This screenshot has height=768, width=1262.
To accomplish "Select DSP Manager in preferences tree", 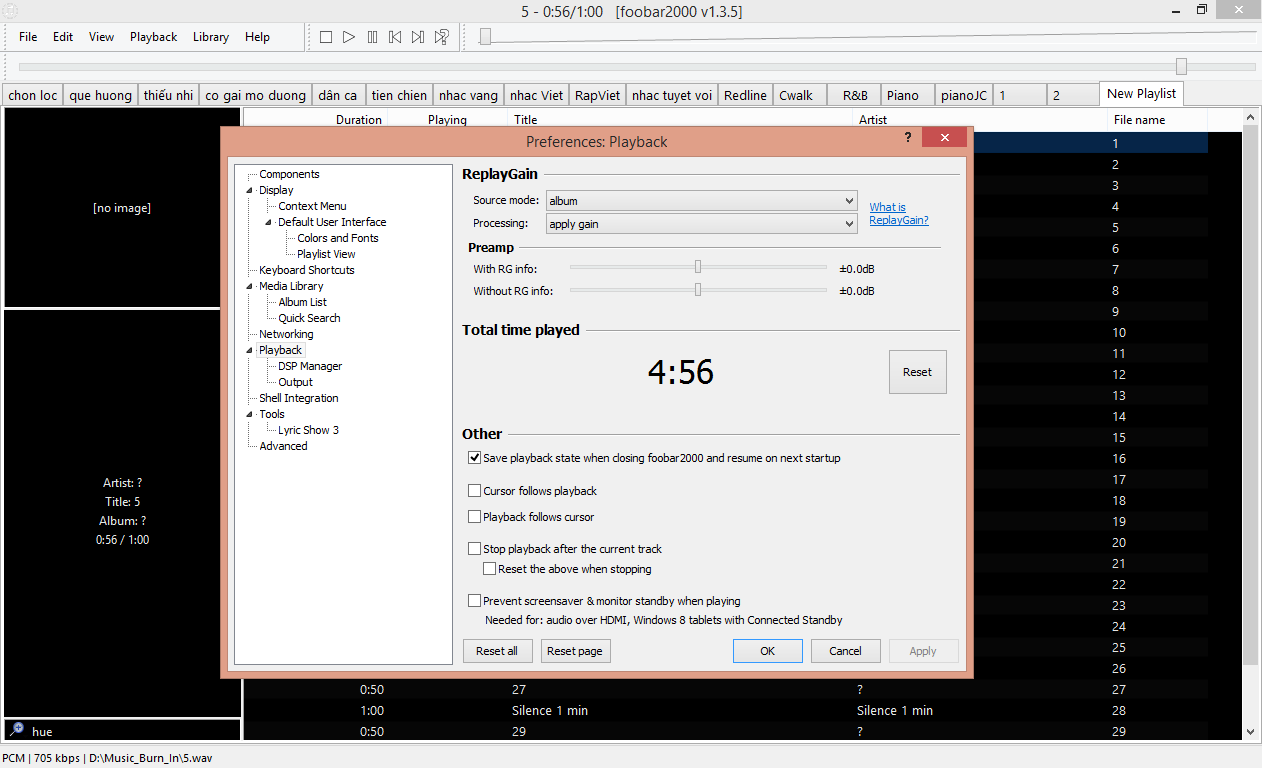I will (310, 366).
